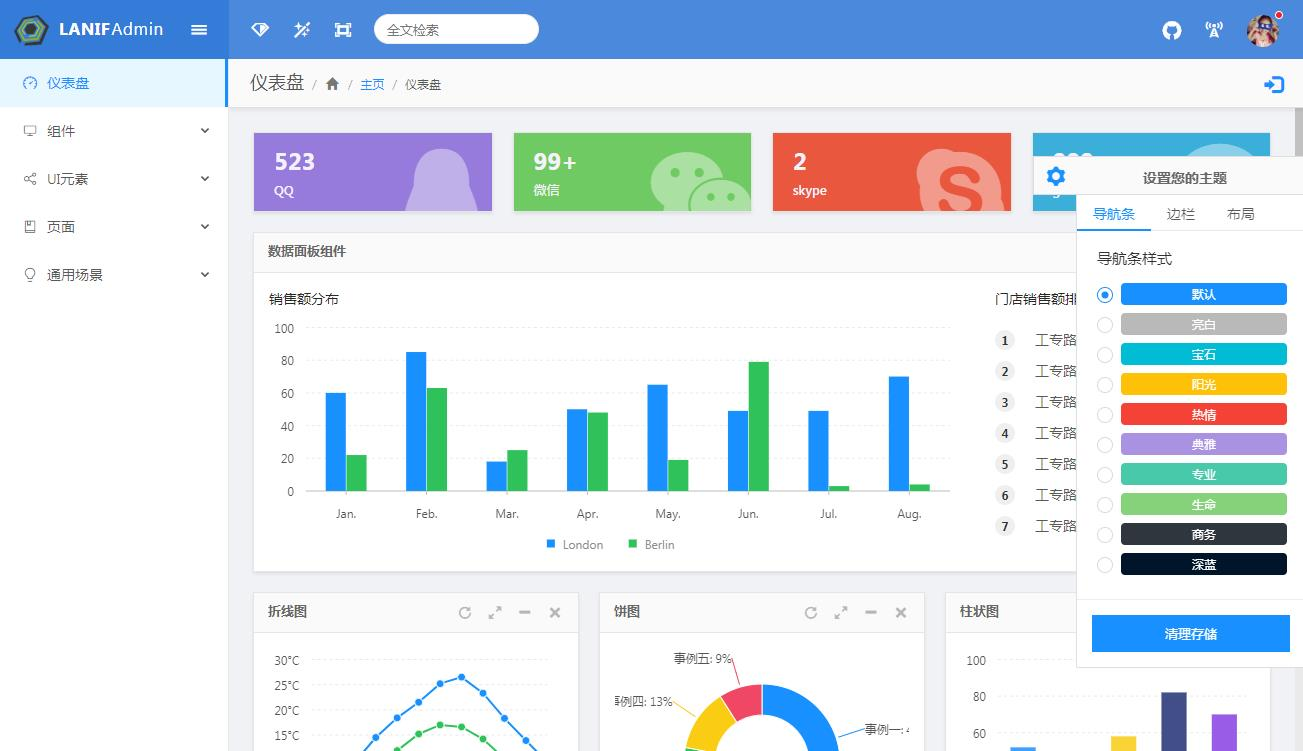The width and height of the screenshot is (1303, 751).
Task: Select the 阳光 navbar style radio
Action: [x=1105, y=385]
